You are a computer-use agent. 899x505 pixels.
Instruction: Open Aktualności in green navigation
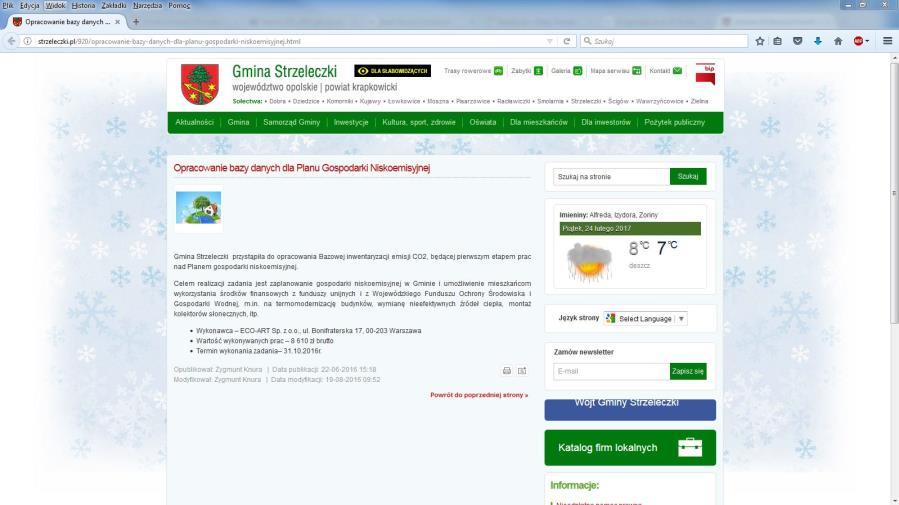click(194, 123)
